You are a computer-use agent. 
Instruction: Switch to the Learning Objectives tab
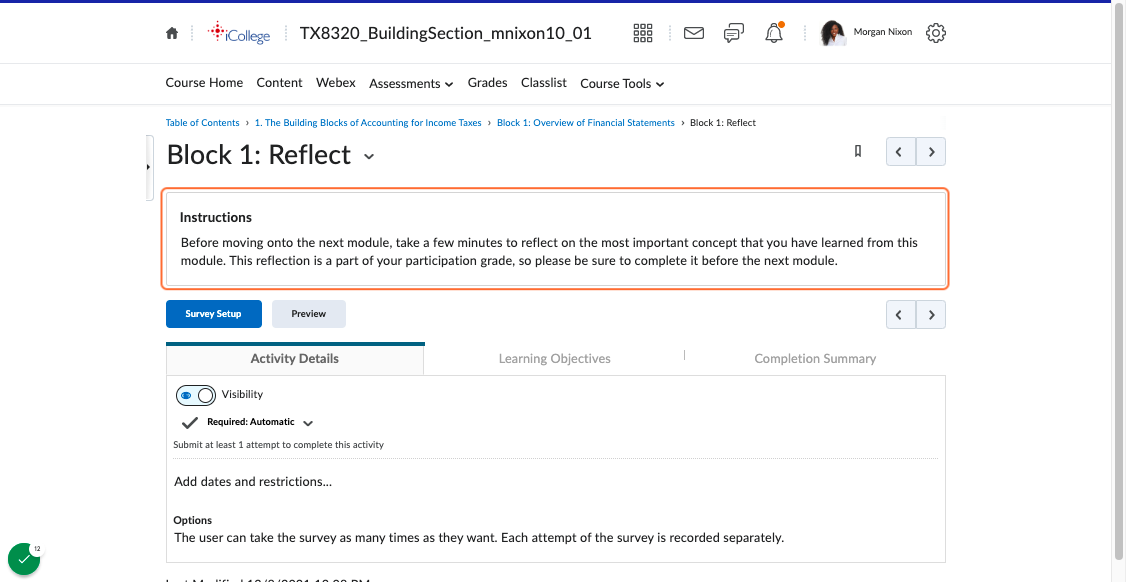(554, 359)
